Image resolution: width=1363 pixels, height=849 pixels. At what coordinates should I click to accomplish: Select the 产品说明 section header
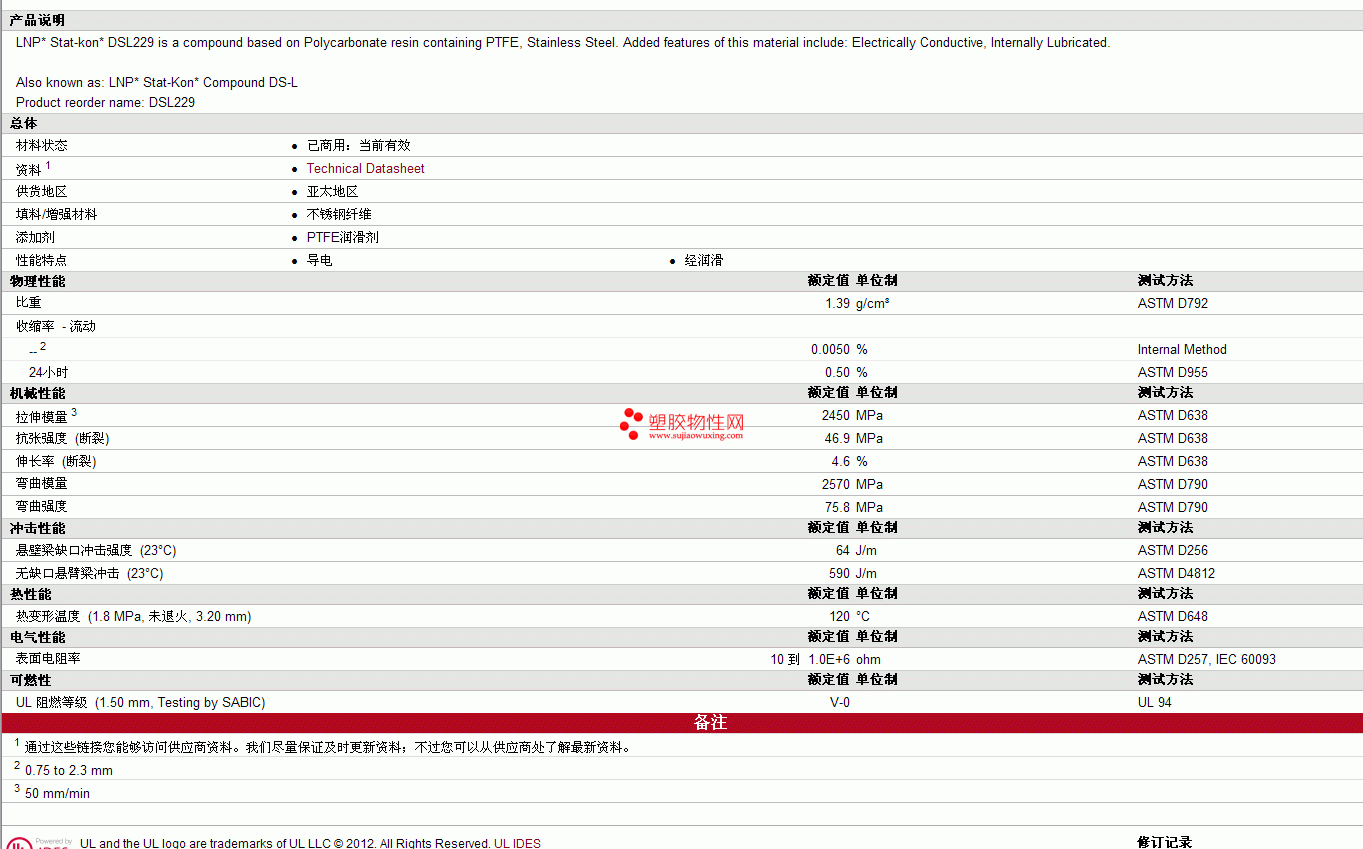[38, 21]
